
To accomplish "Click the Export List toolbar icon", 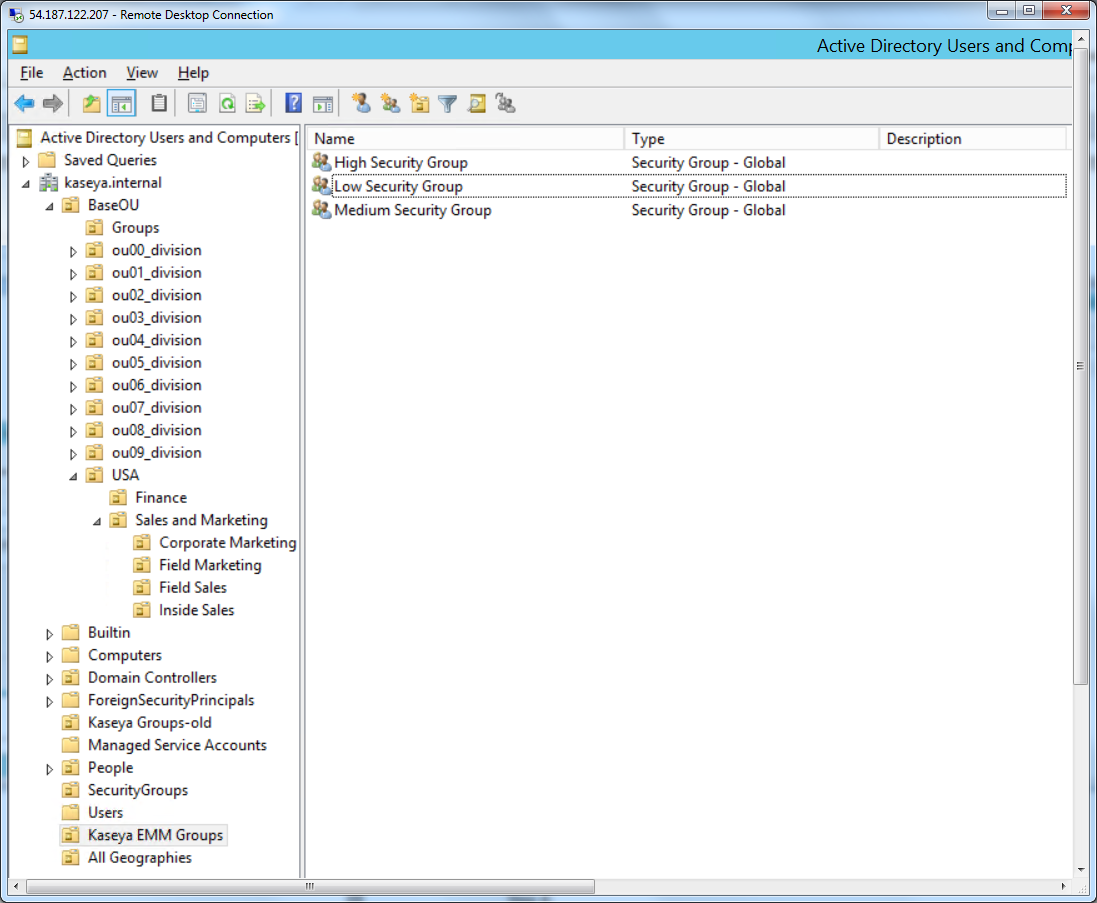I will [x=256, y=103].
